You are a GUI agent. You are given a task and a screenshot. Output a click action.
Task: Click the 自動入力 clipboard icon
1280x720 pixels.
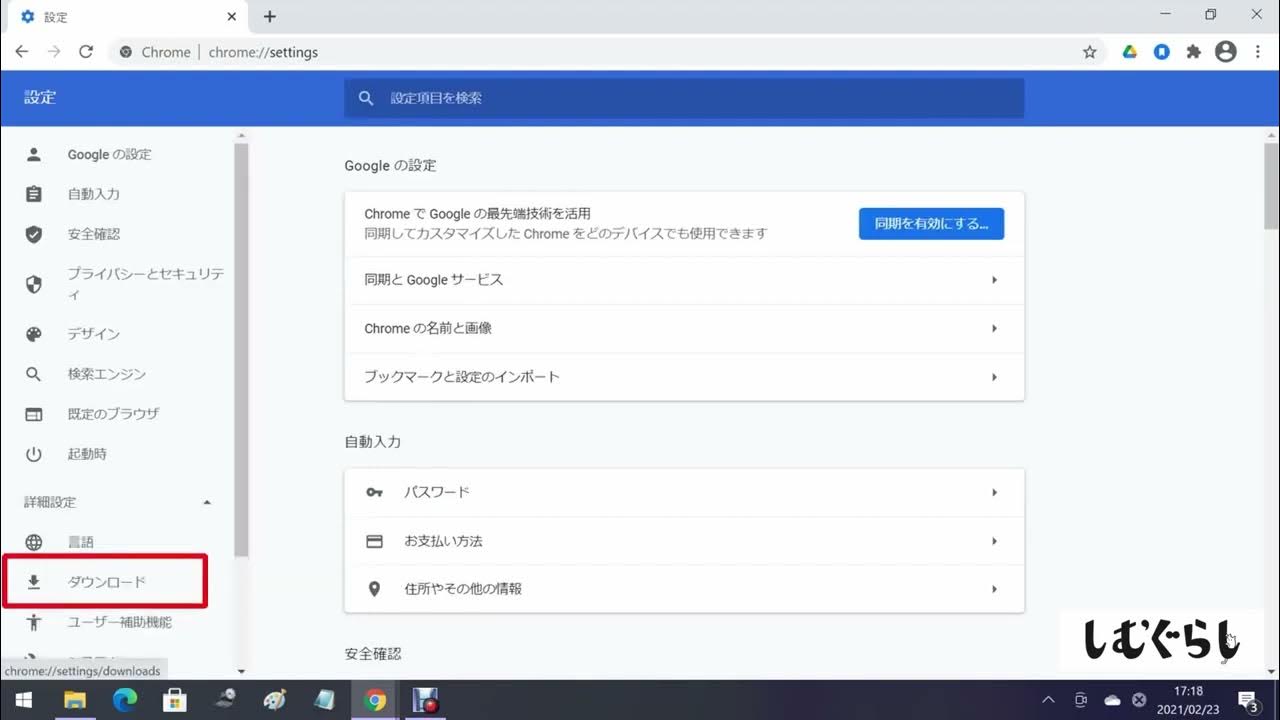[34, 194]
